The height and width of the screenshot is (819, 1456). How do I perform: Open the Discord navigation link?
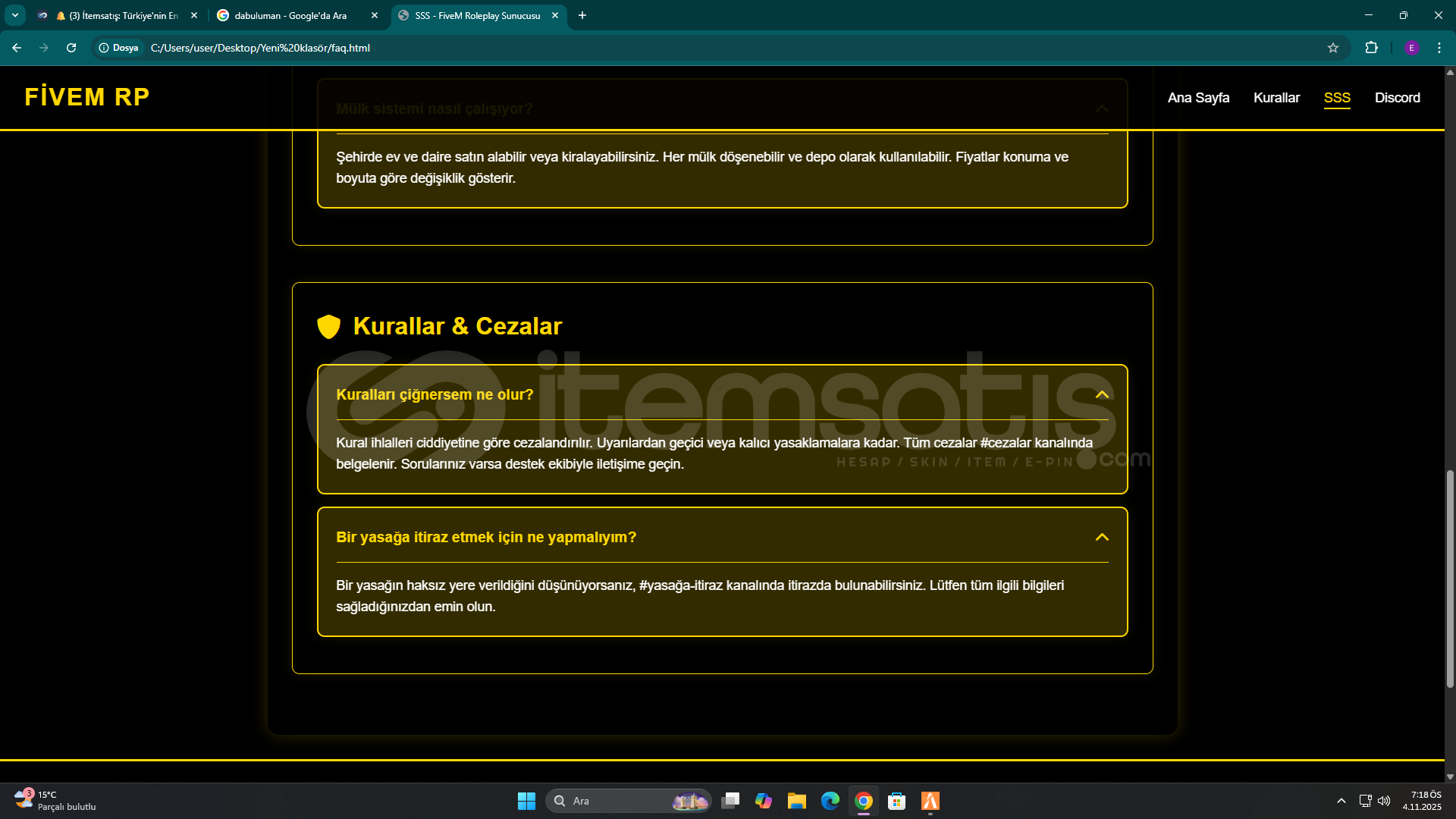1397,98
